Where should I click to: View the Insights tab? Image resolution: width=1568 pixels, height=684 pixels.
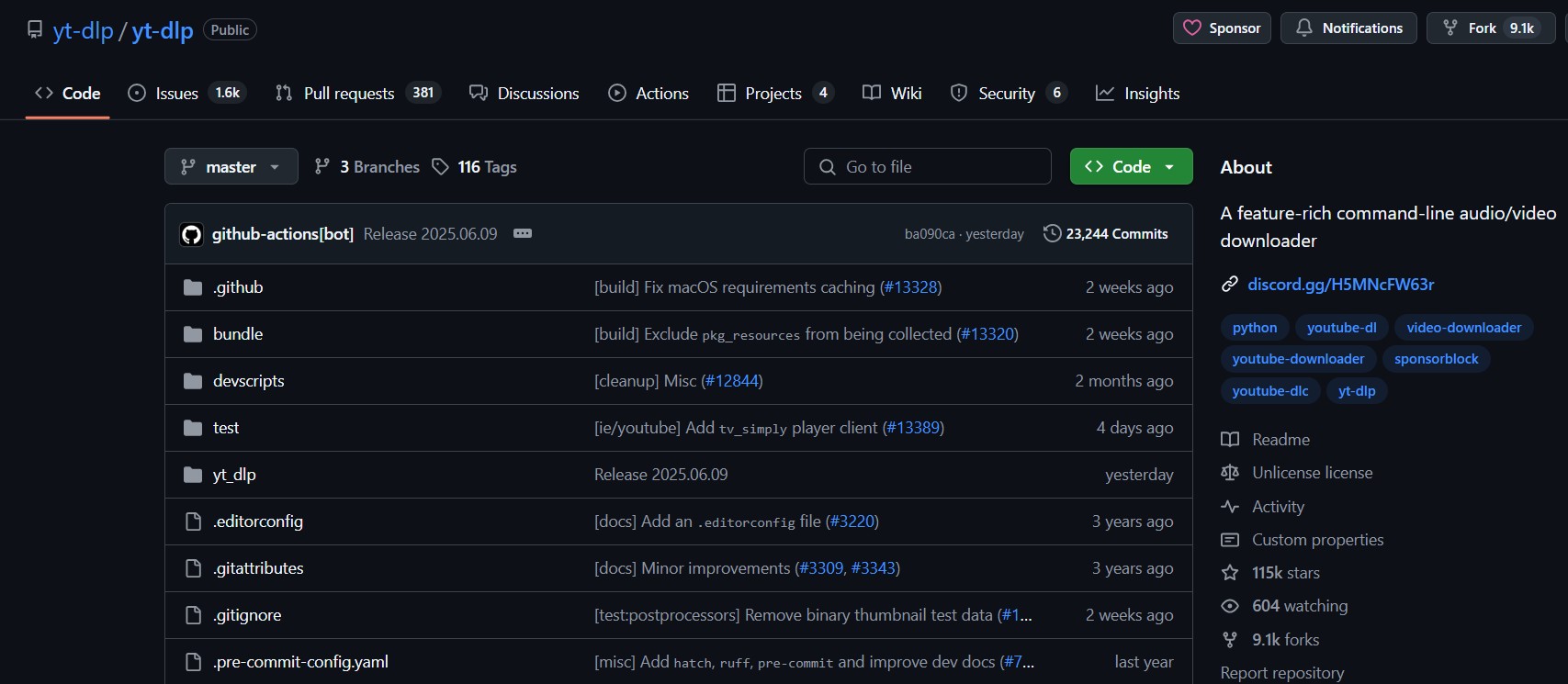click(1137, 93)
